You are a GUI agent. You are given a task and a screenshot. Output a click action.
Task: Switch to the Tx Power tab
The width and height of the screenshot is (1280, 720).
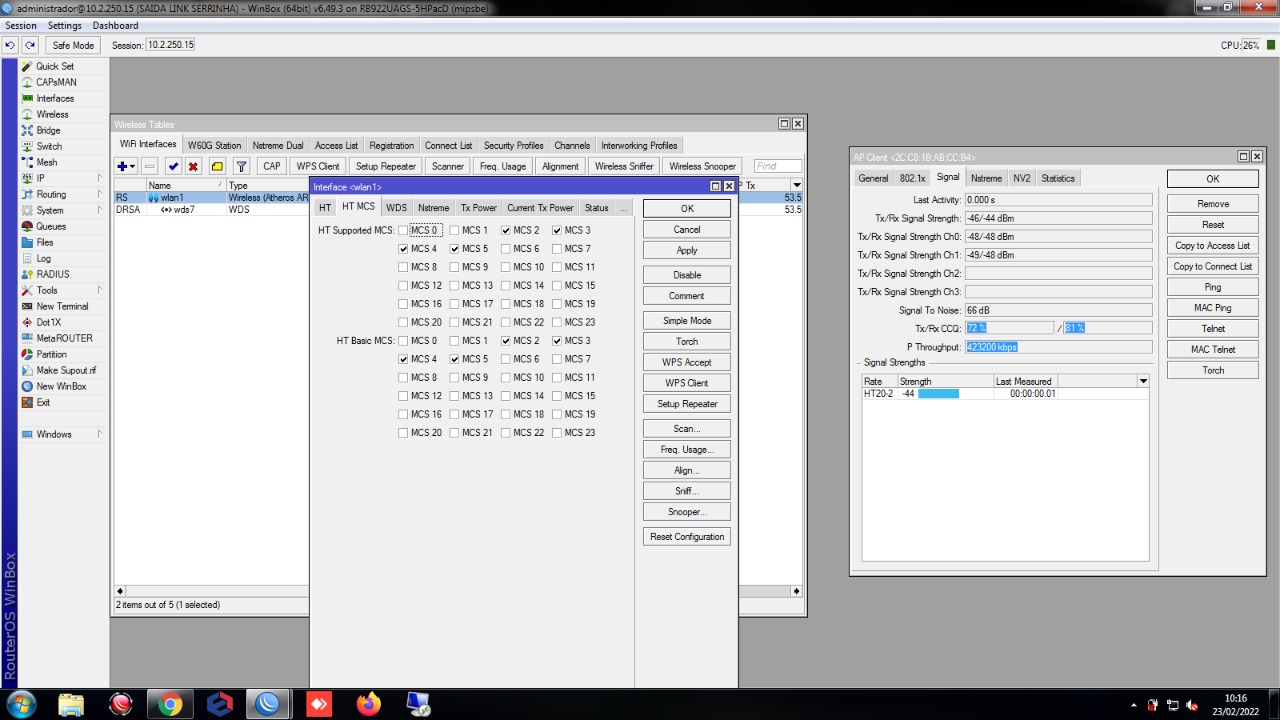click(x=478, y=208)
